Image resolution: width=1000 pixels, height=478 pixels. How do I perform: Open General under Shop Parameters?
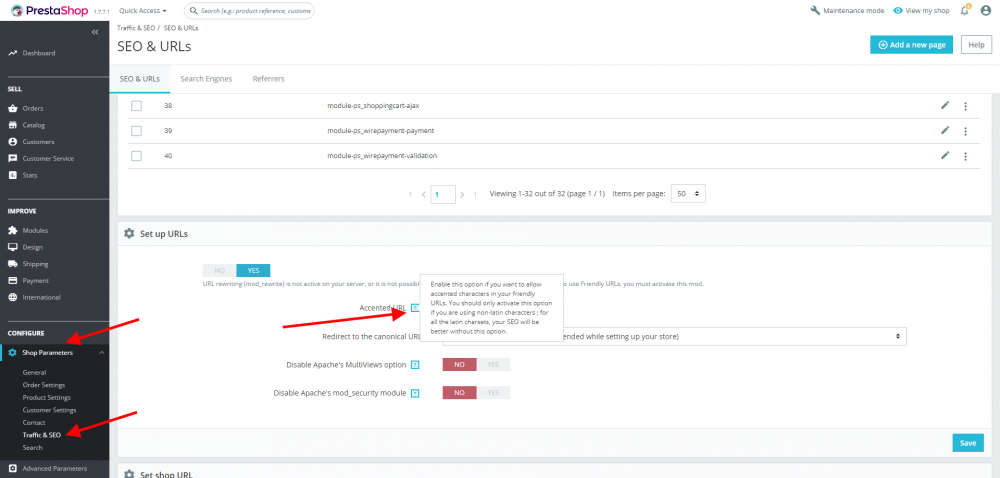click(x=34, y=372)
